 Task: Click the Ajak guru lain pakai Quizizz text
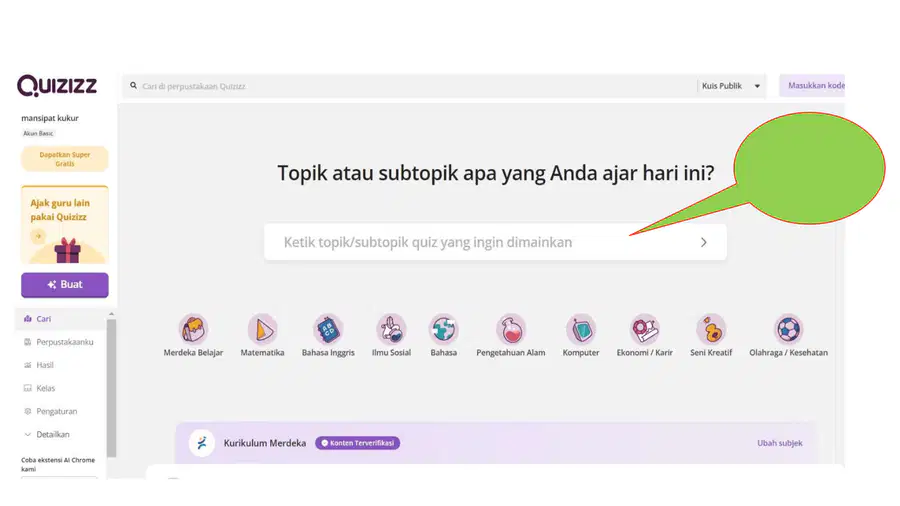[x=60, y=210]
